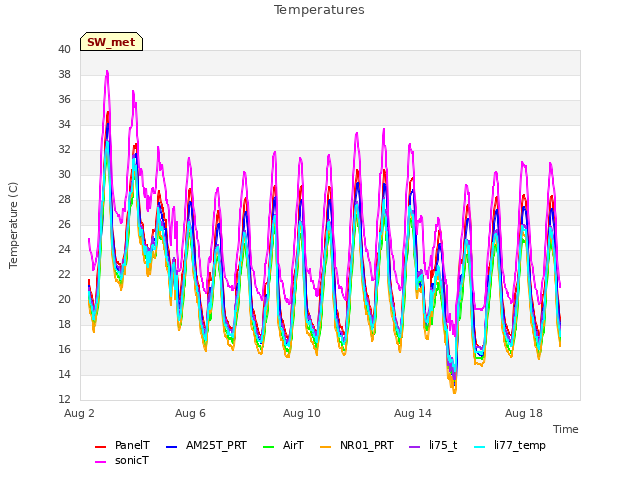Screen dimensions: 640x480
Task: Click the 40 y-axis tick label
Action: (64, 49)
